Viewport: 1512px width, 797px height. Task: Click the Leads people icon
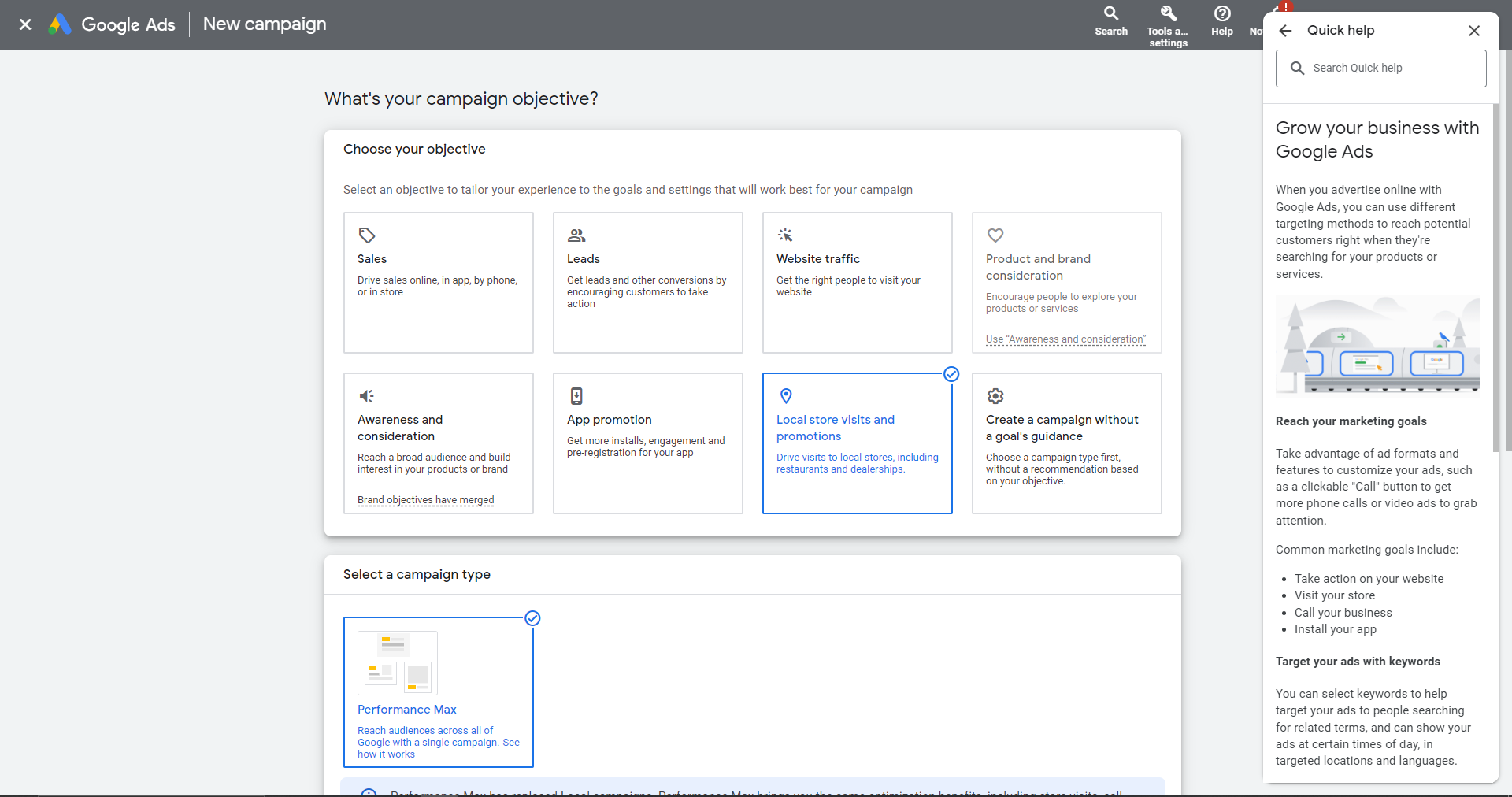pos(576,235)
